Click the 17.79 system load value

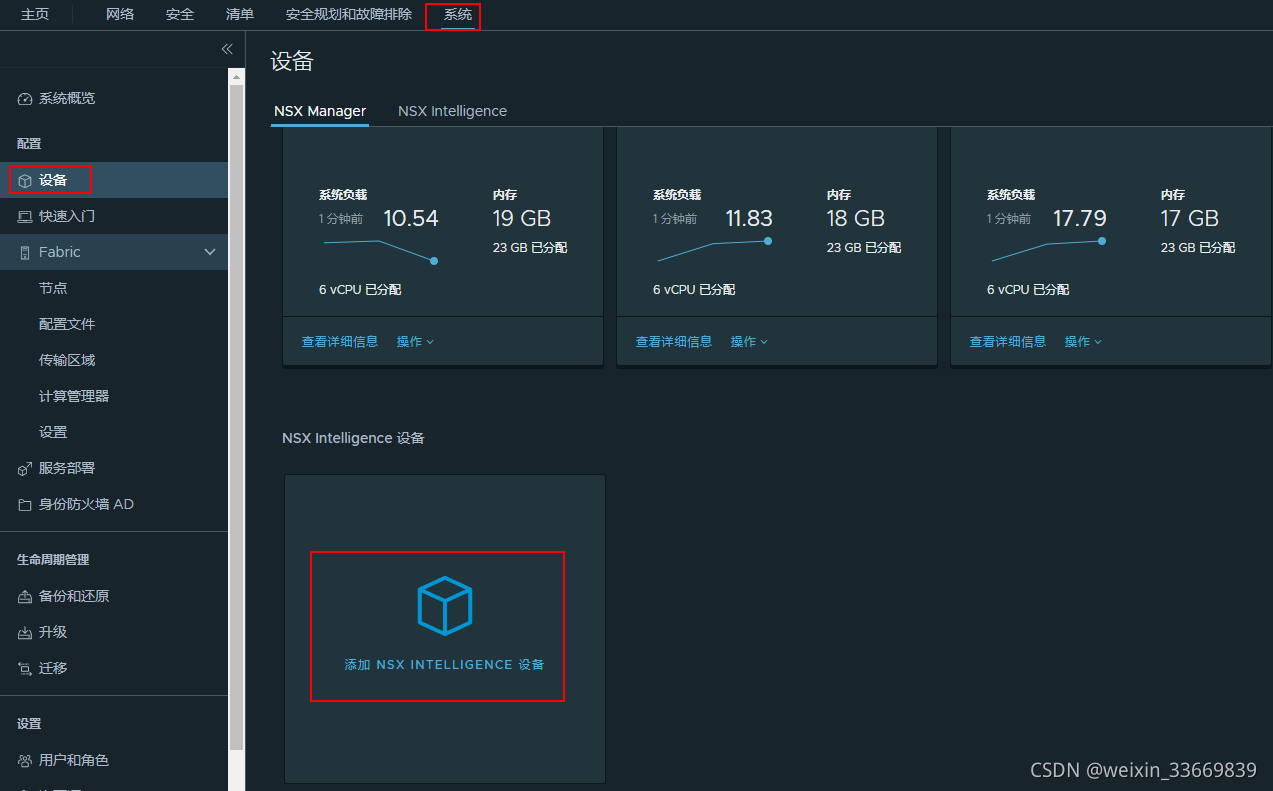(x=1080, y=218)
